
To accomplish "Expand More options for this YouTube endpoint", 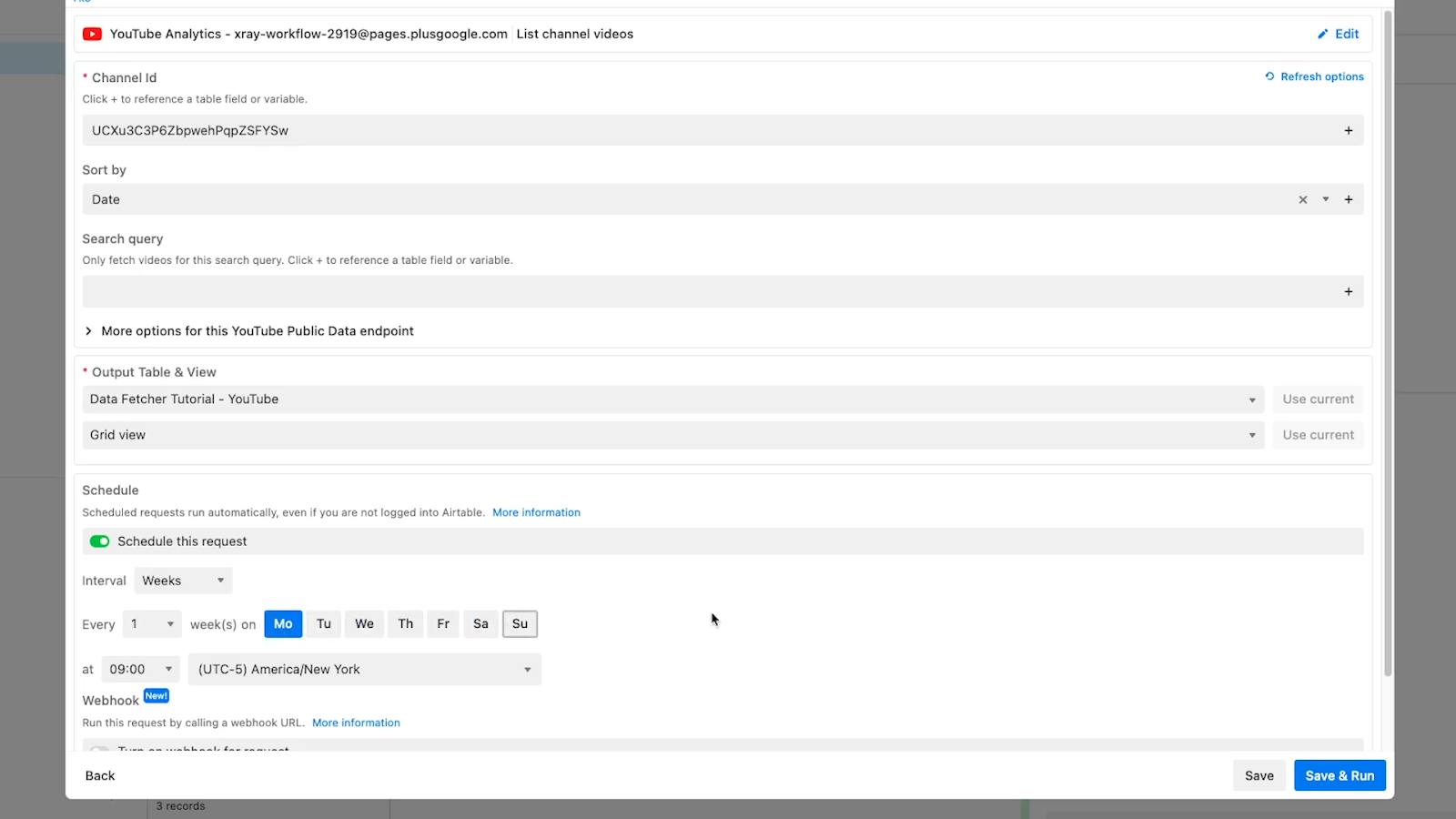I will pyautogui.click(x=249, y=331).
